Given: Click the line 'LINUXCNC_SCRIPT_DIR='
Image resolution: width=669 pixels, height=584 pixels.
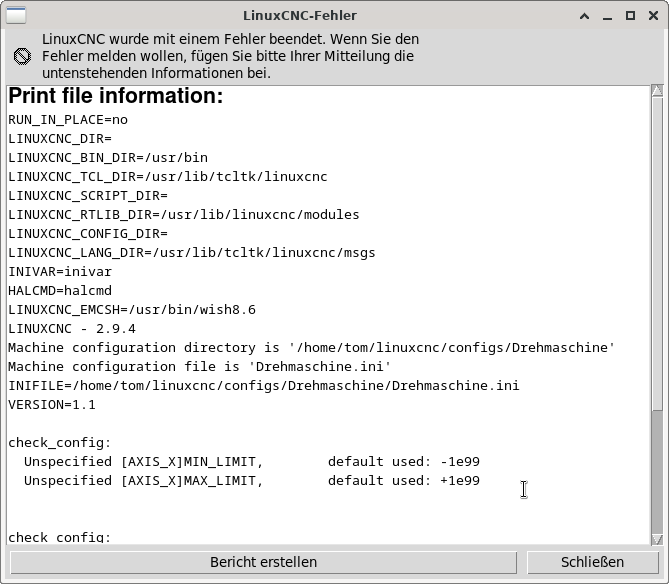Looking at the screenshot, I should [88, 196].
